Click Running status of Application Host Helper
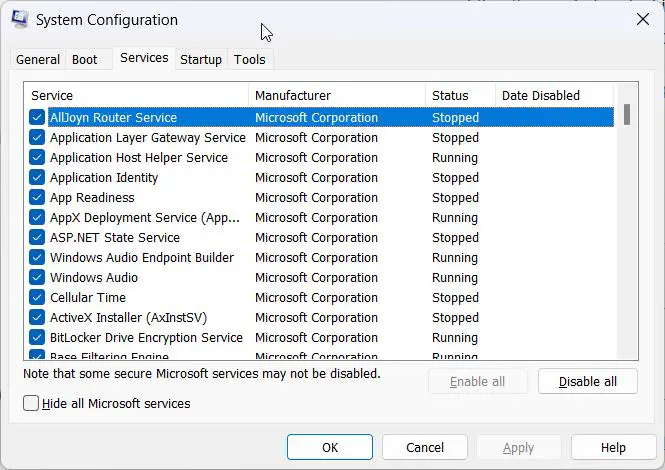 pos(455,157)
